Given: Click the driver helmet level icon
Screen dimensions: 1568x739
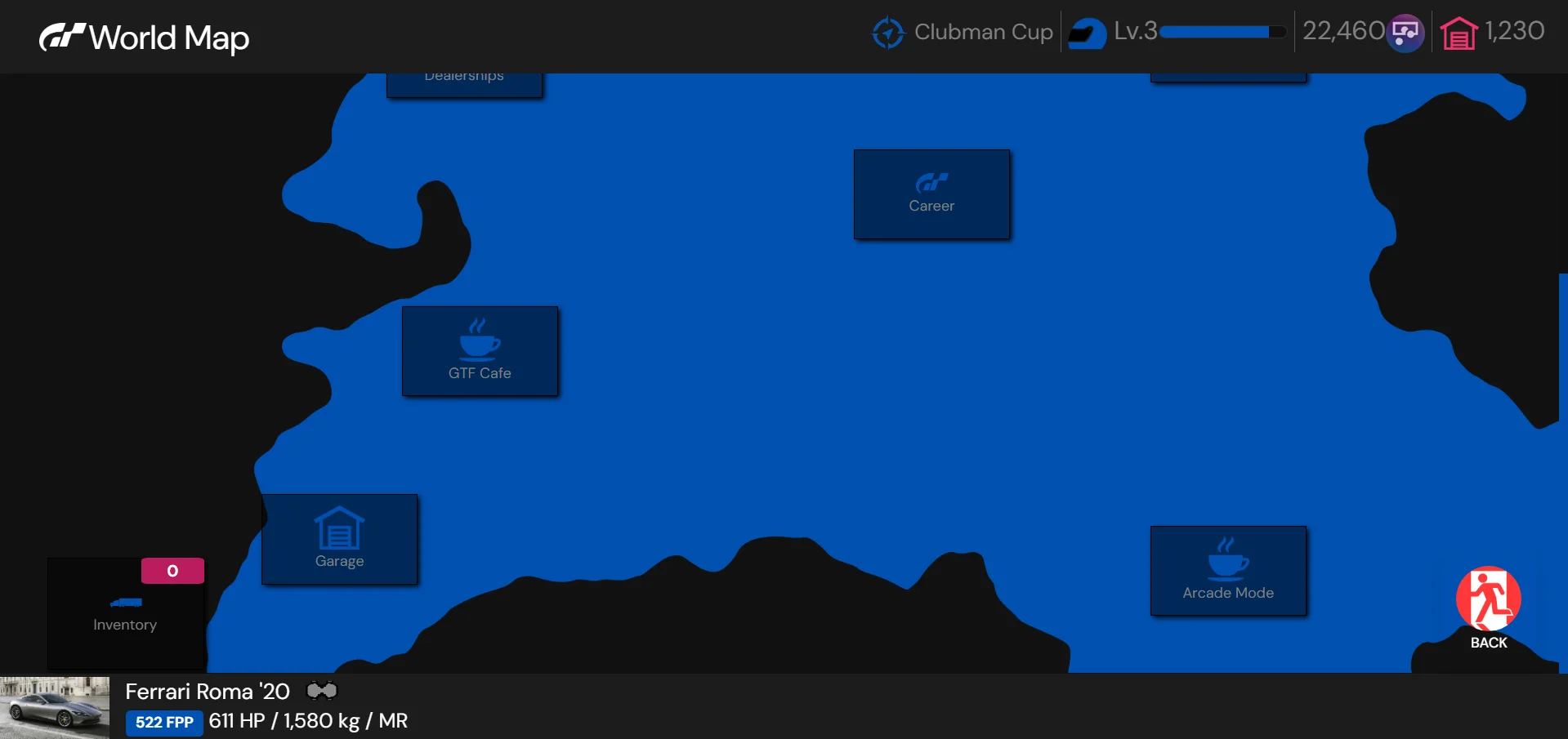Looking at the screenshot, I should point(1088,33).
